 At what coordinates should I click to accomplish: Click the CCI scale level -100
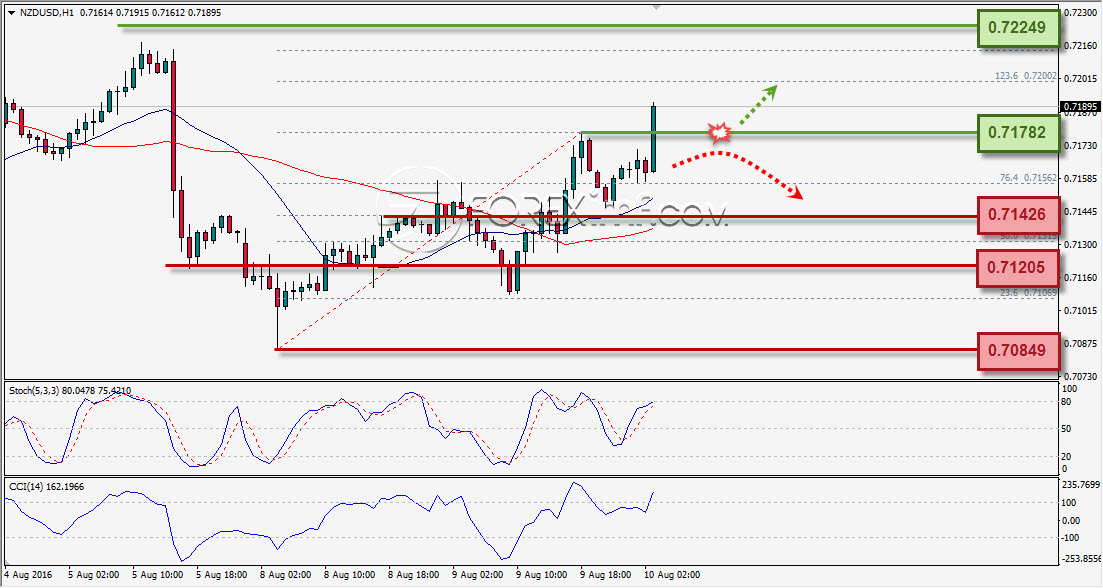click(1070, 538)
